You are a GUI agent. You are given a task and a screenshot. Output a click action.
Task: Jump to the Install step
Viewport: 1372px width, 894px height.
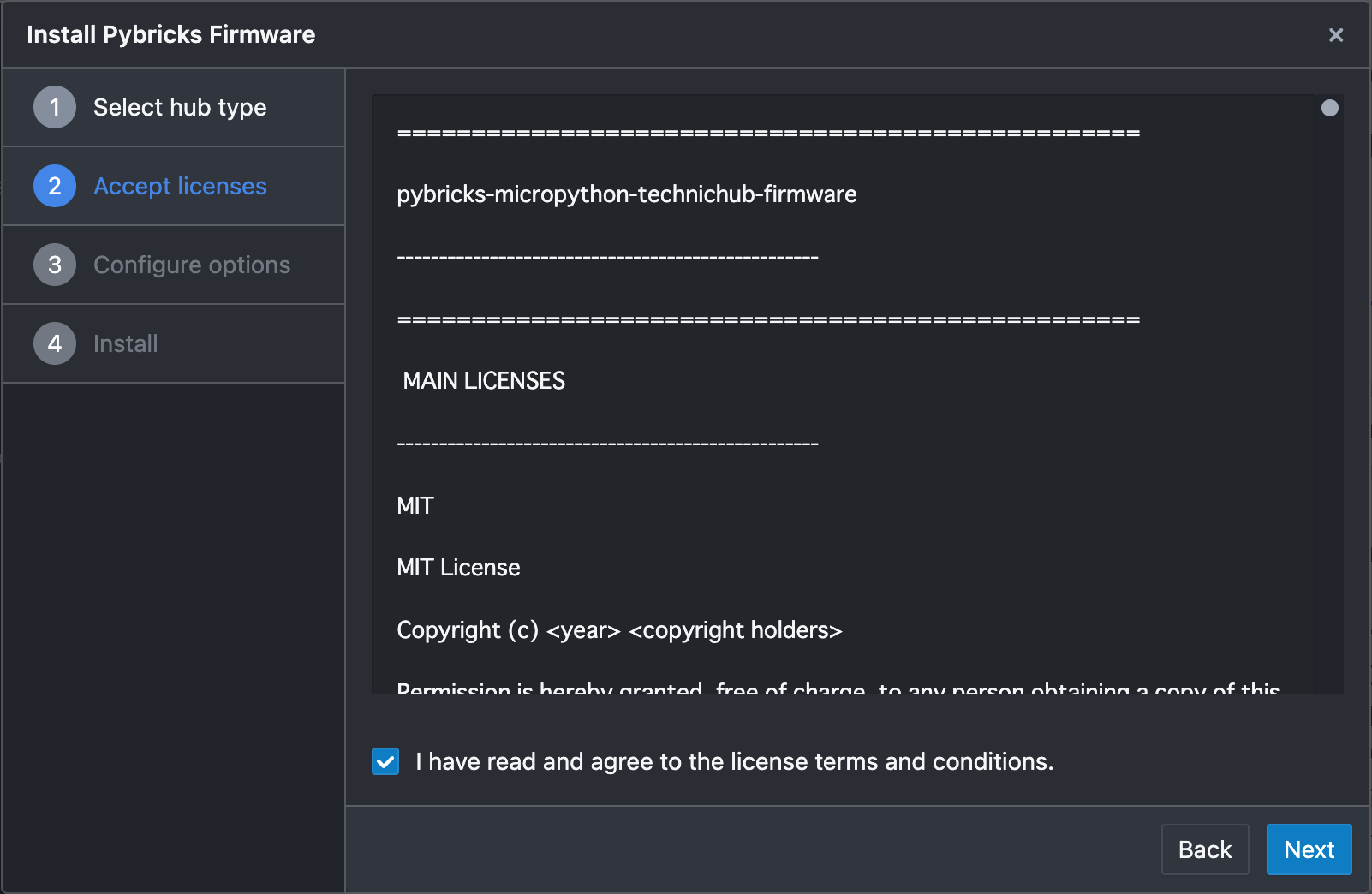(126, 343)
